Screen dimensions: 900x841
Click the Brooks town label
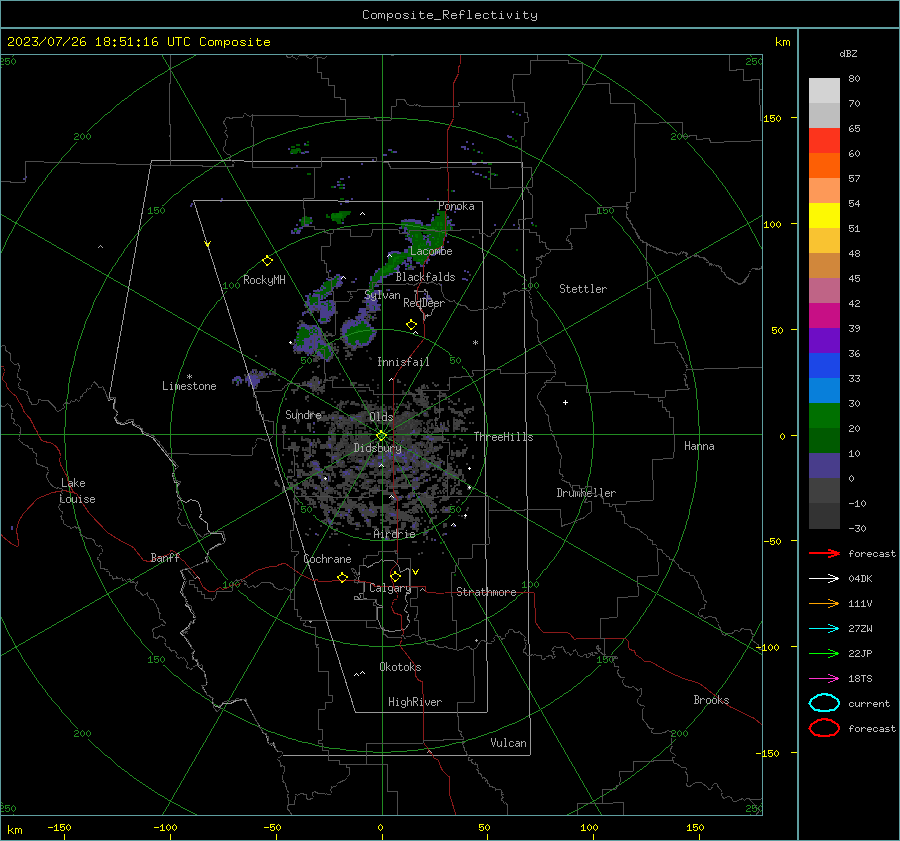pyautogui.click(x=711, y=700)
